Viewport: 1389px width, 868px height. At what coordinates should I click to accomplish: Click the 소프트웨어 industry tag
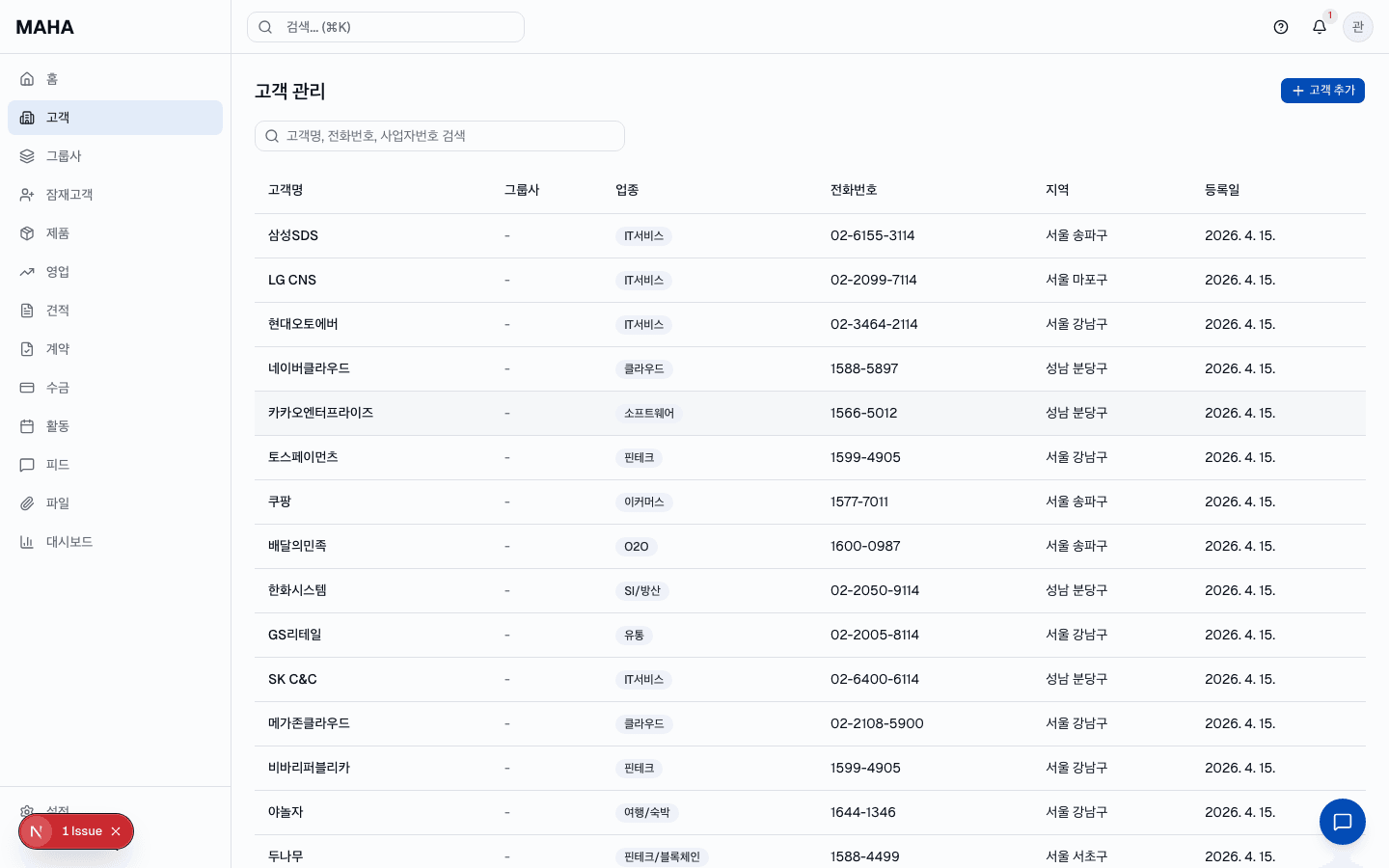pyautogui.click(x=649, y=413)
